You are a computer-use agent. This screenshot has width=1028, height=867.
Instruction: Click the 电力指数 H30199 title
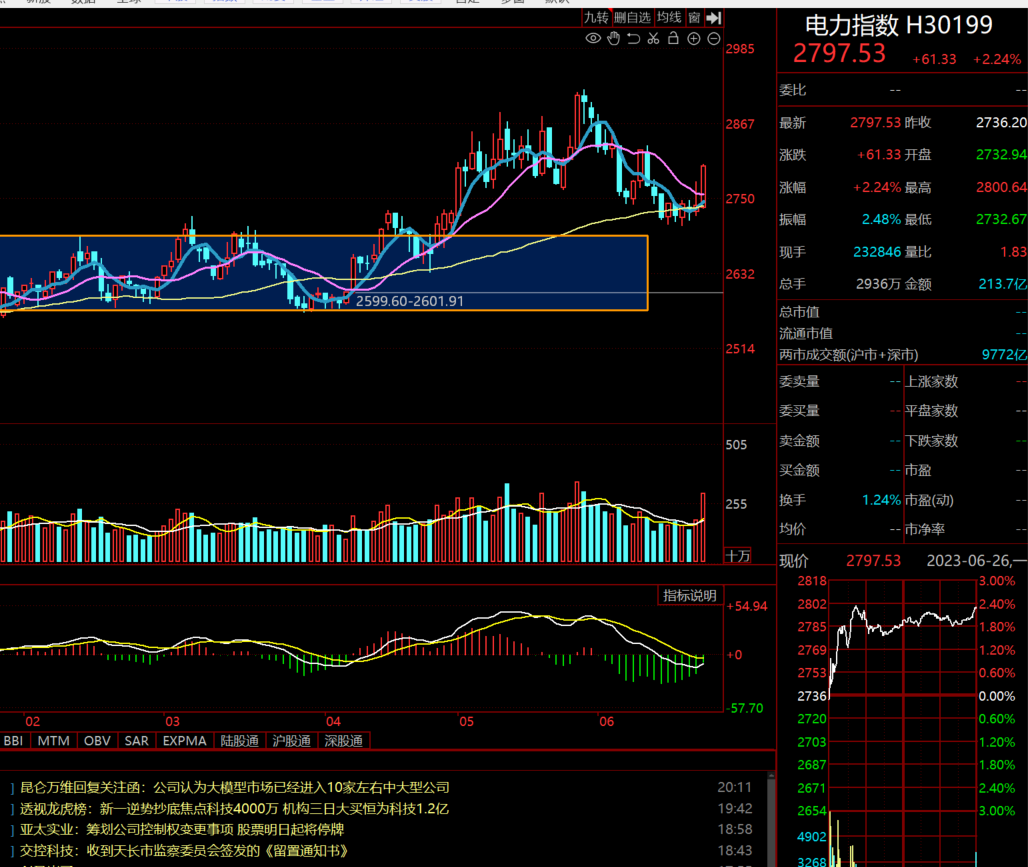tap(899, 25)
